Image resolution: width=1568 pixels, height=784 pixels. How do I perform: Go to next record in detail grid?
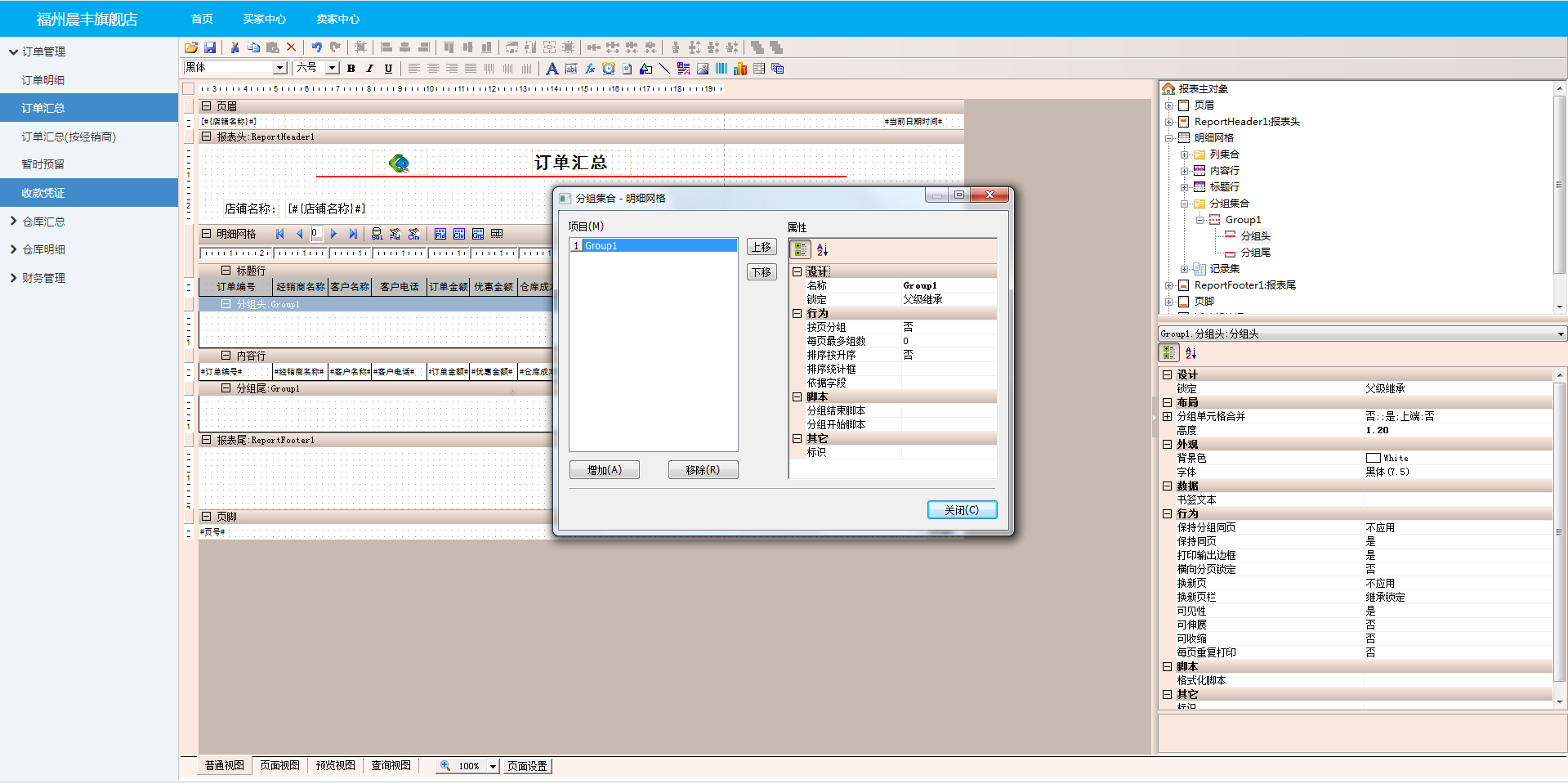pos(333,234)
